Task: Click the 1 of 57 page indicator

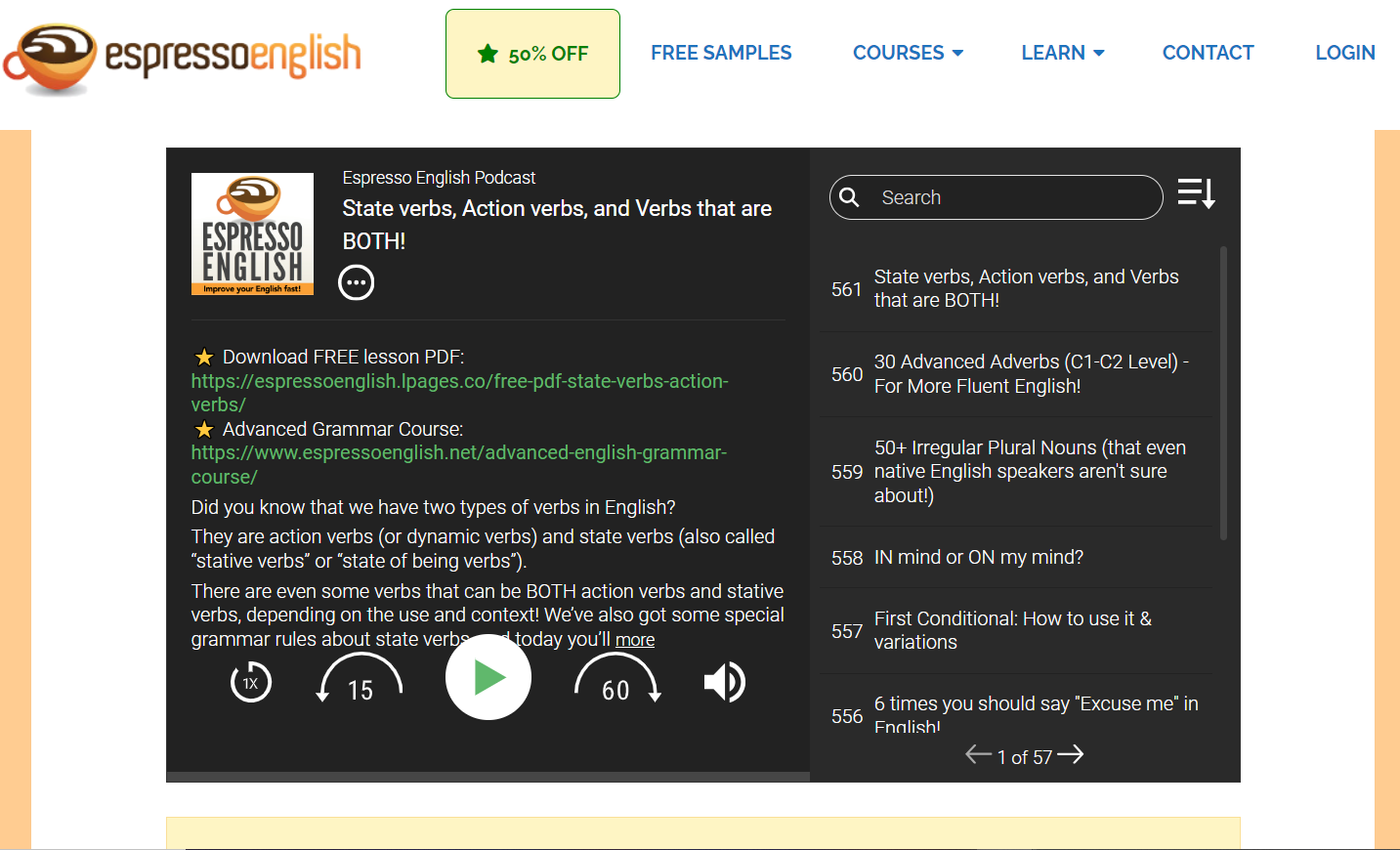Action: (x=1025, y=757)
